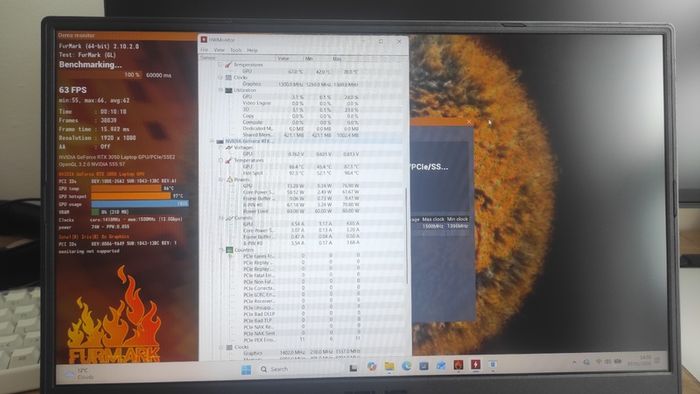Click the GPU temp bar in FurMark
The height and width of the screenshot is (394, 700).
click(126, 188)
